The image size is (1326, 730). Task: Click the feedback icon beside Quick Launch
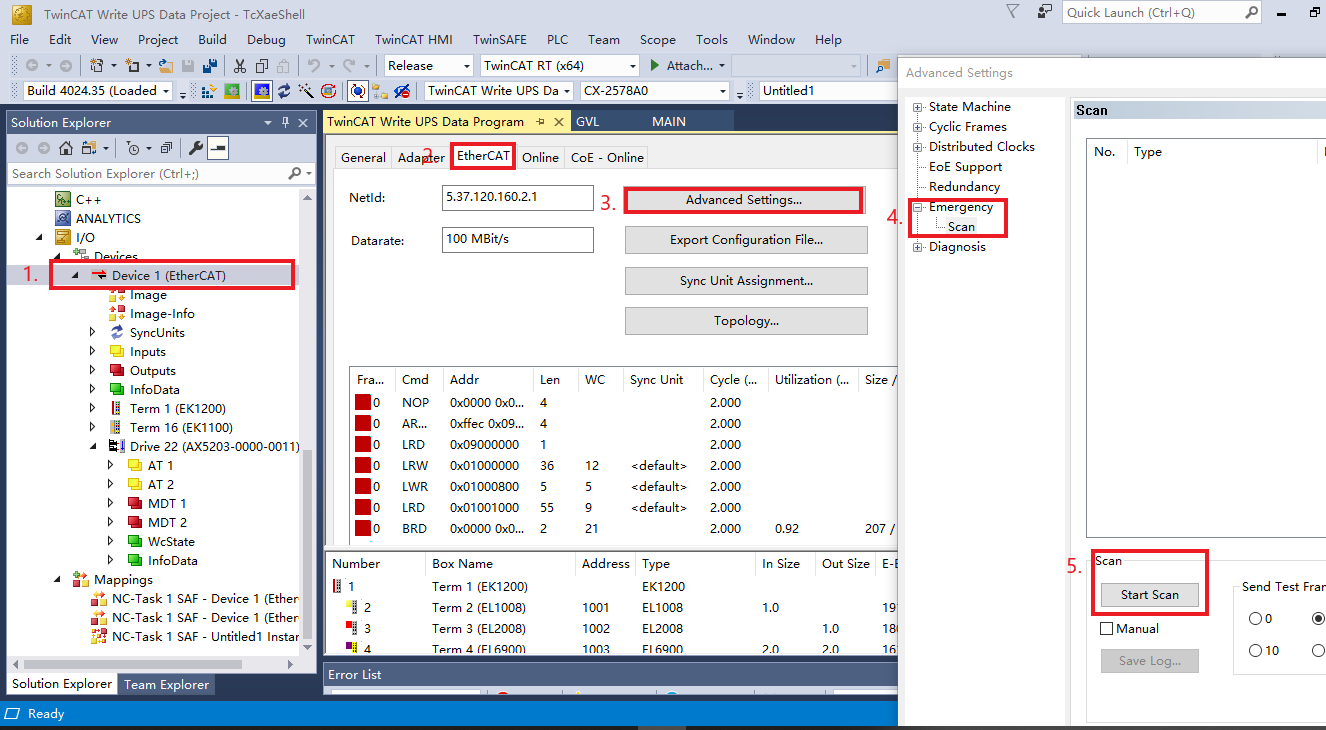coord(1044,12)
